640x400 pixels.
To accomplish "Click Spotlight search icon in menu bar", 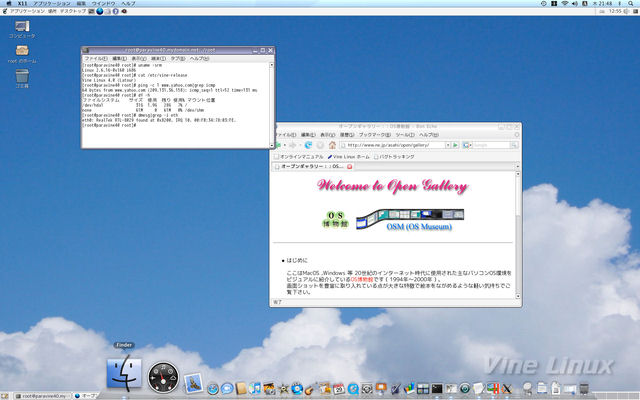I will (630, 3).
